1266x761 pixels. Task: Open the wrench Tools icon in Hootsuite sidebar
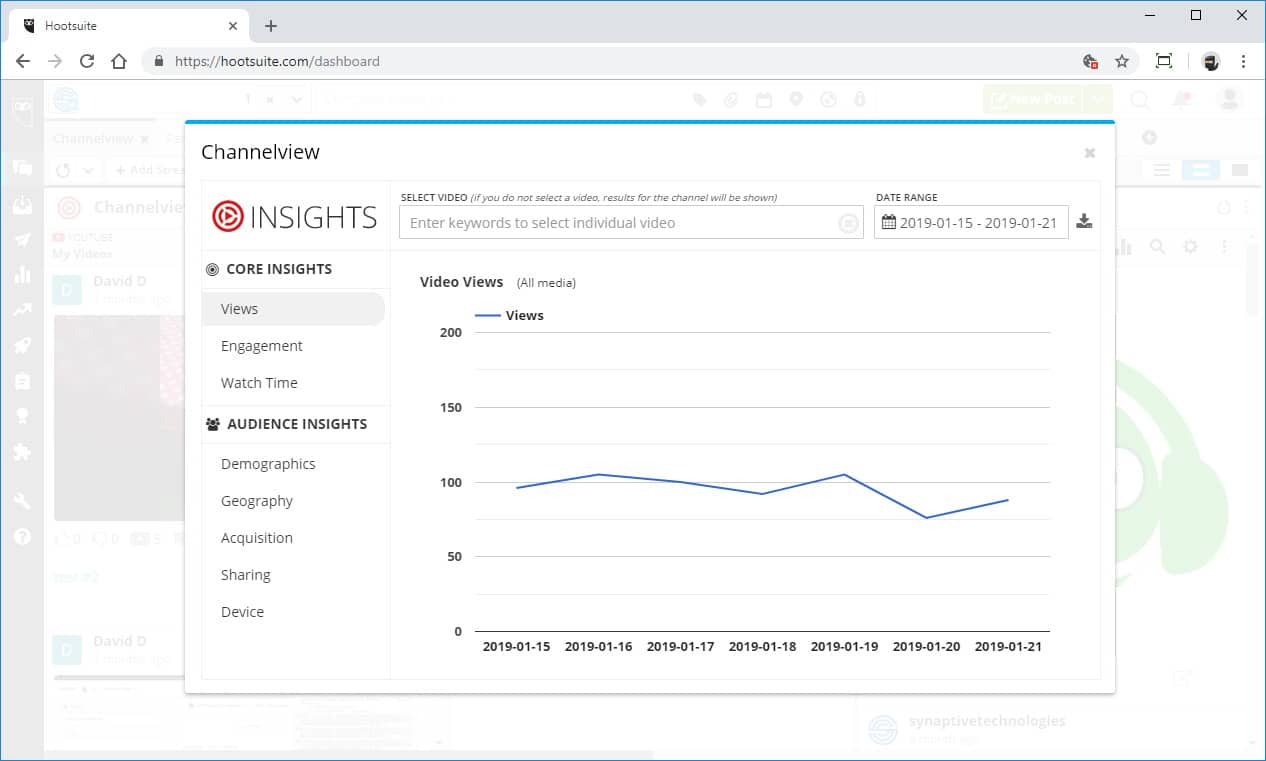(x=22, y=501)
